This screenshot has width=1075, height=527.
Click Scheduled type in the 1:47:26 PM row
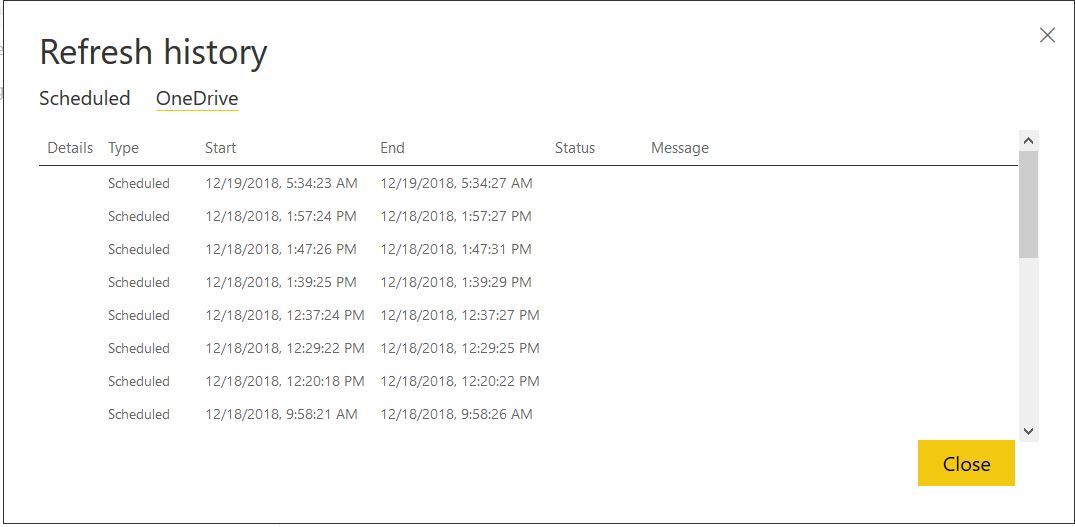[138, 249]
